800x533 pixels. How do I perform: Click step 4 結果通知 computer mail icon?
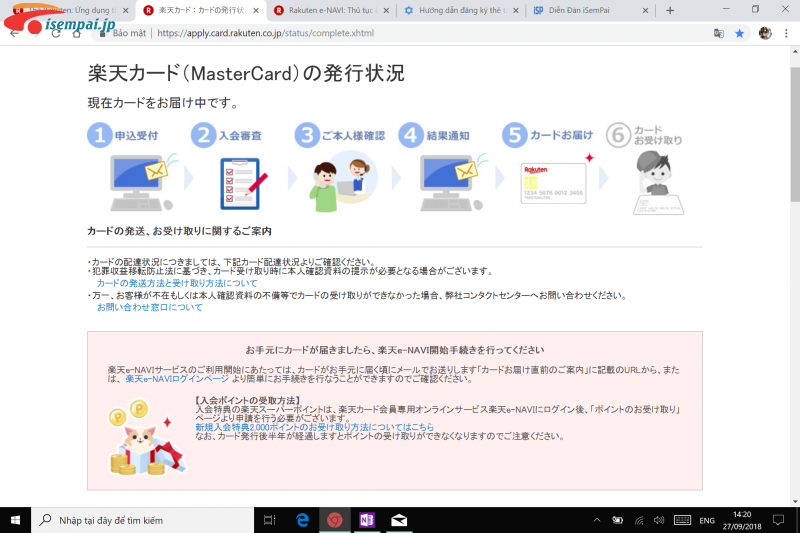(454, 182)
